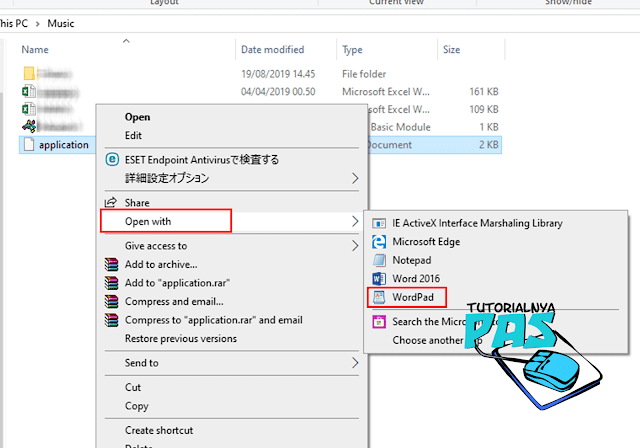Click the date 19/08/2019 14.45
Image resolution: width=640 pixels, height=448 pixels.
(278, 74)
